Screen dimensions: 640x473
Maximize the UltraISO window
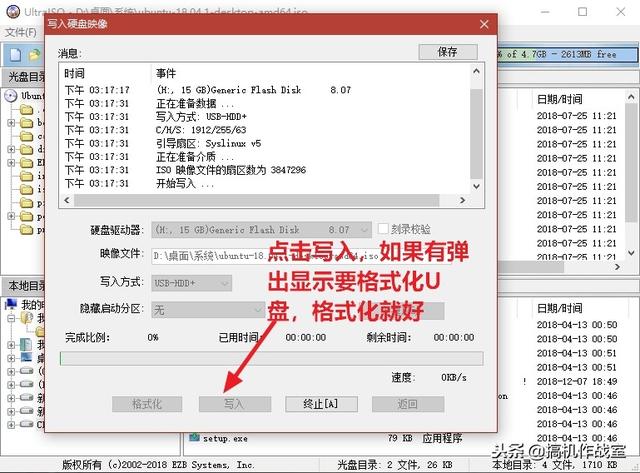pyautogui.click(x=582, y=12)
